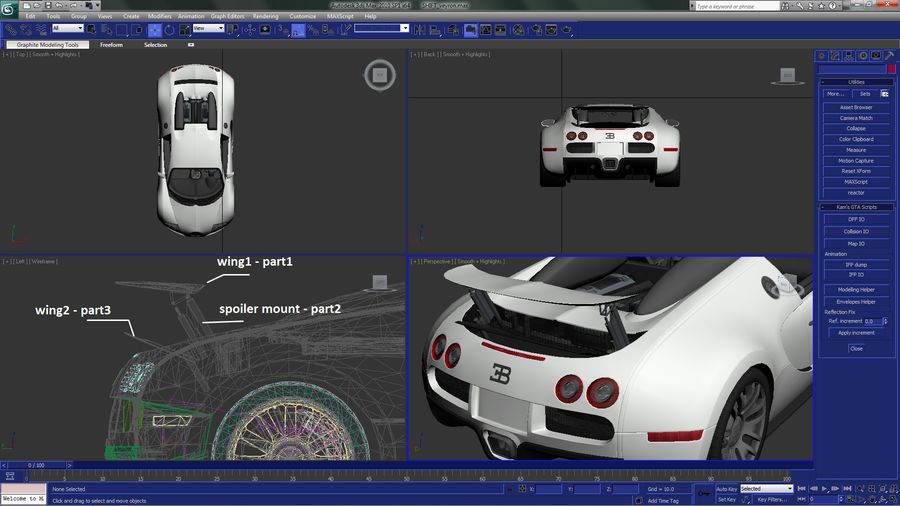The image size is (900, 506).
Task: Click the Apply increment button
Action: (x=856, y=333)
